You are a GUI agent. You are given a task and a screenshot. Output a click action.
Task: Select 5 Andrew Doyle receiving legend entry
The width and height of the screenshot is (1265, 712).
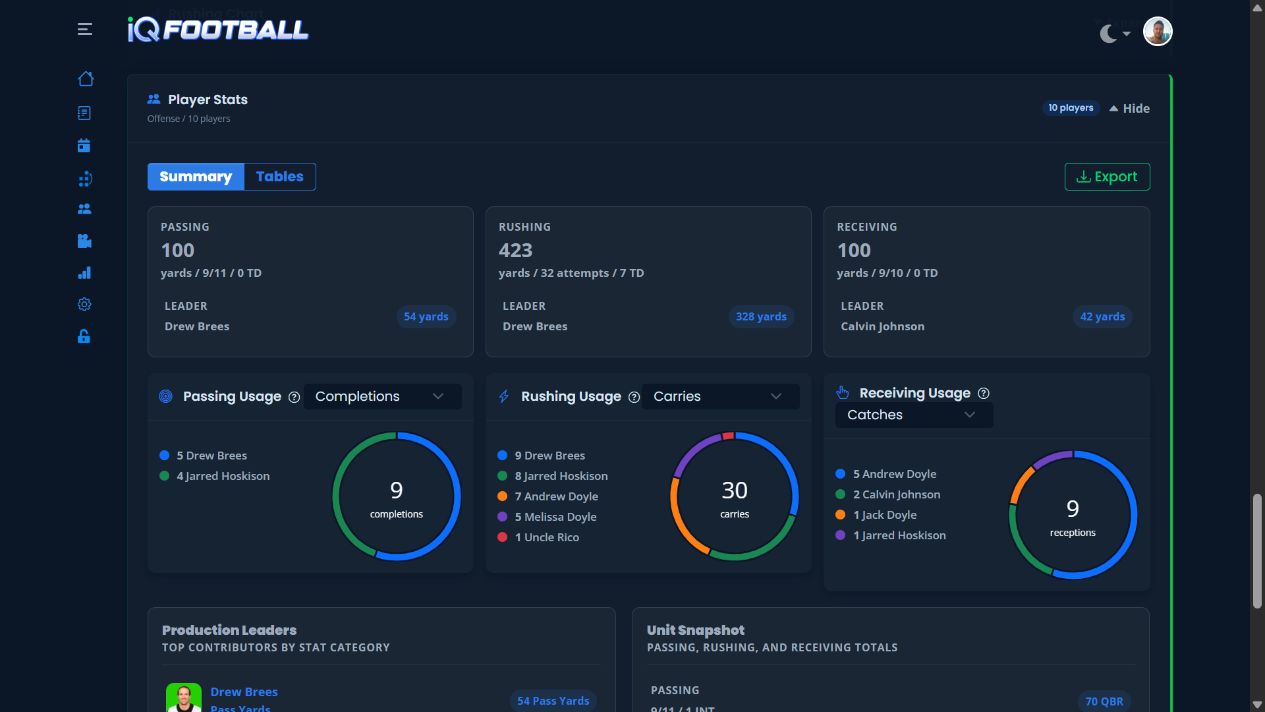[x=885, y=474]
